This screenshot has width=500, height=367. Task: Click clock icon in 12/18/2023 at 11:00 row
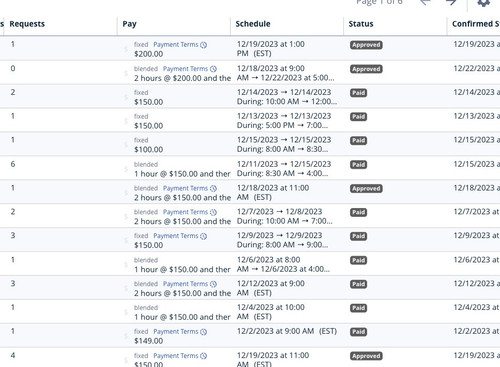[213, 188]
